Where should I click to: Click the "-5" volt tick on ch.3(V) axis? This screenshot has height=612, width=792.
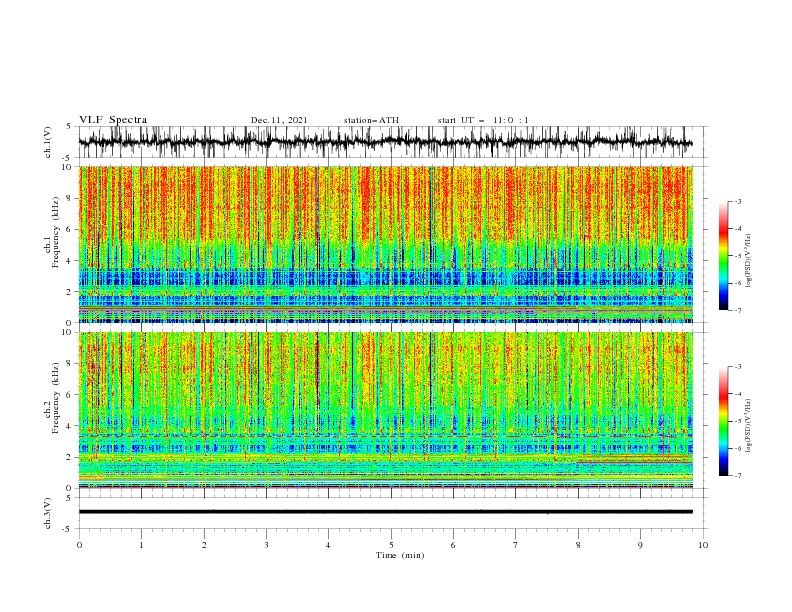tap(67, 529)
